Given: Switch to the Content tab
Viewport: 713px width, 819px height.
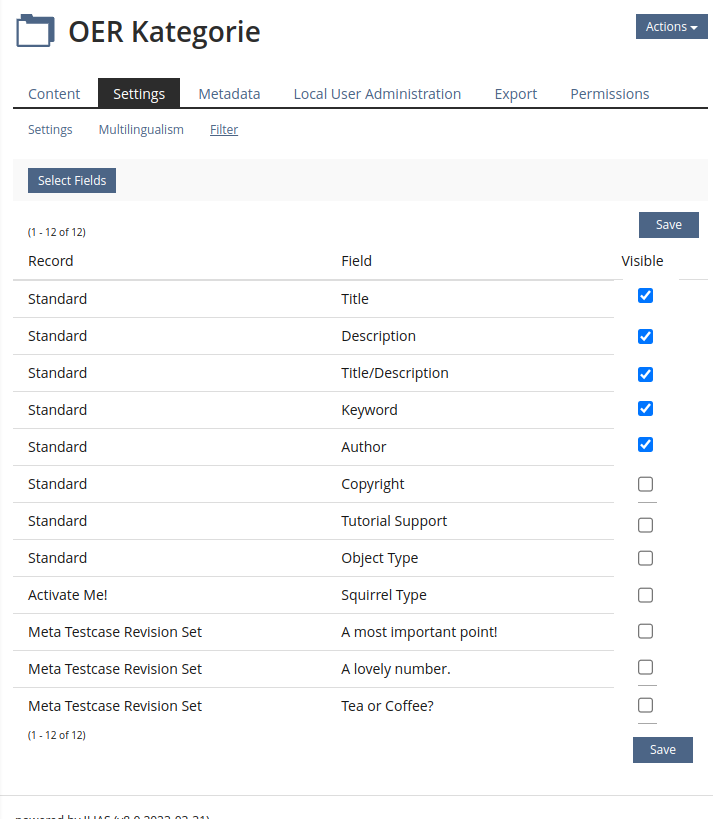Looking at the screenshot, I should [54, 94].
